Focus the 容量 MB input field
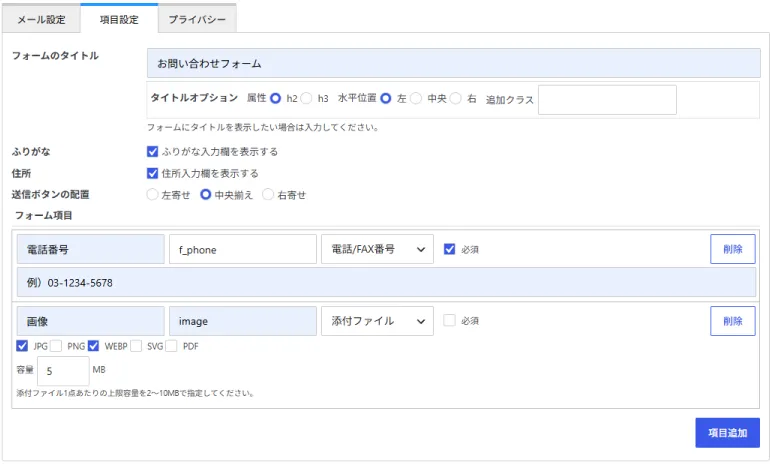 point(63,371)
